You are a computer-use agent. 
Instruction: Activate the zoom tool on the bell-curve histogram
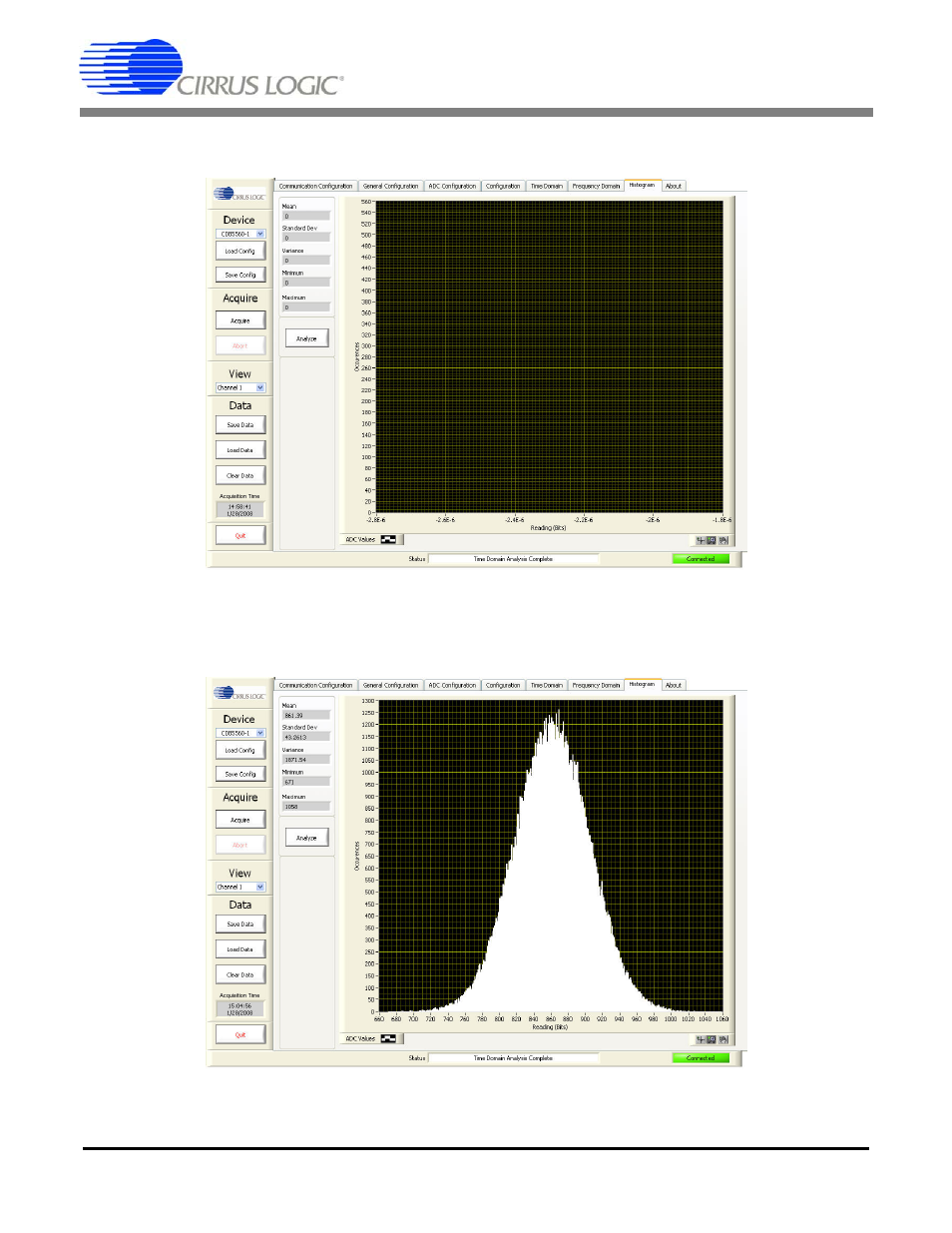[712, 1039]
